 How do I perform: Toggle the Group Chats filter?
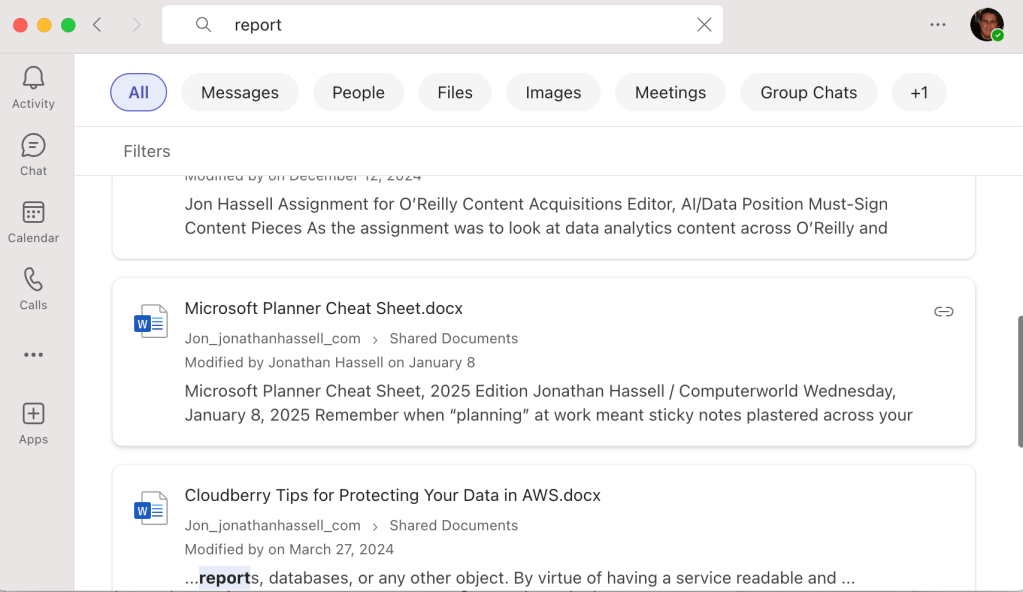click(808, 92)
